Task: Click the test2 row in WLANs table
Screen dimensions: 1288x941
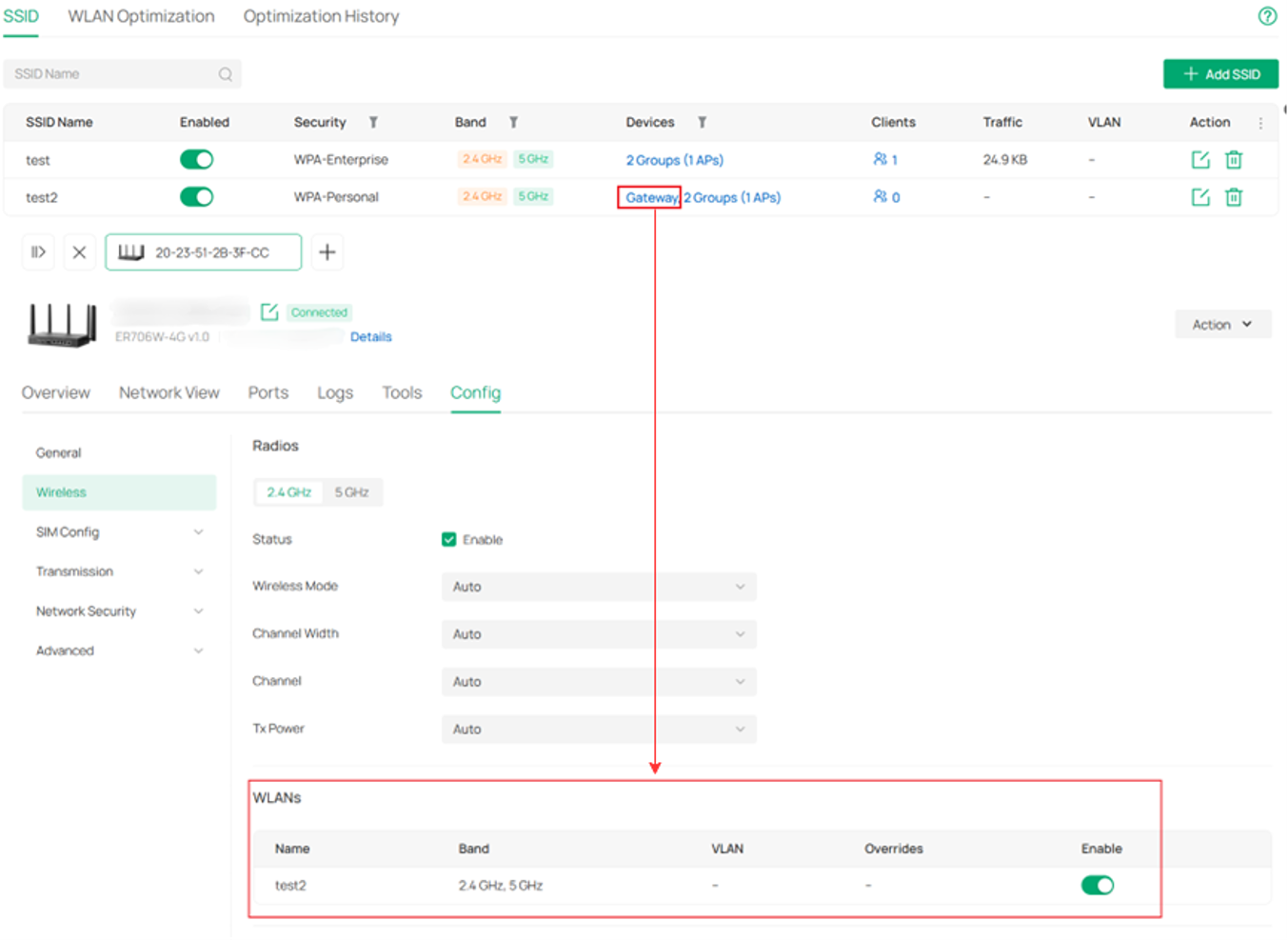Action: [762, 886]
